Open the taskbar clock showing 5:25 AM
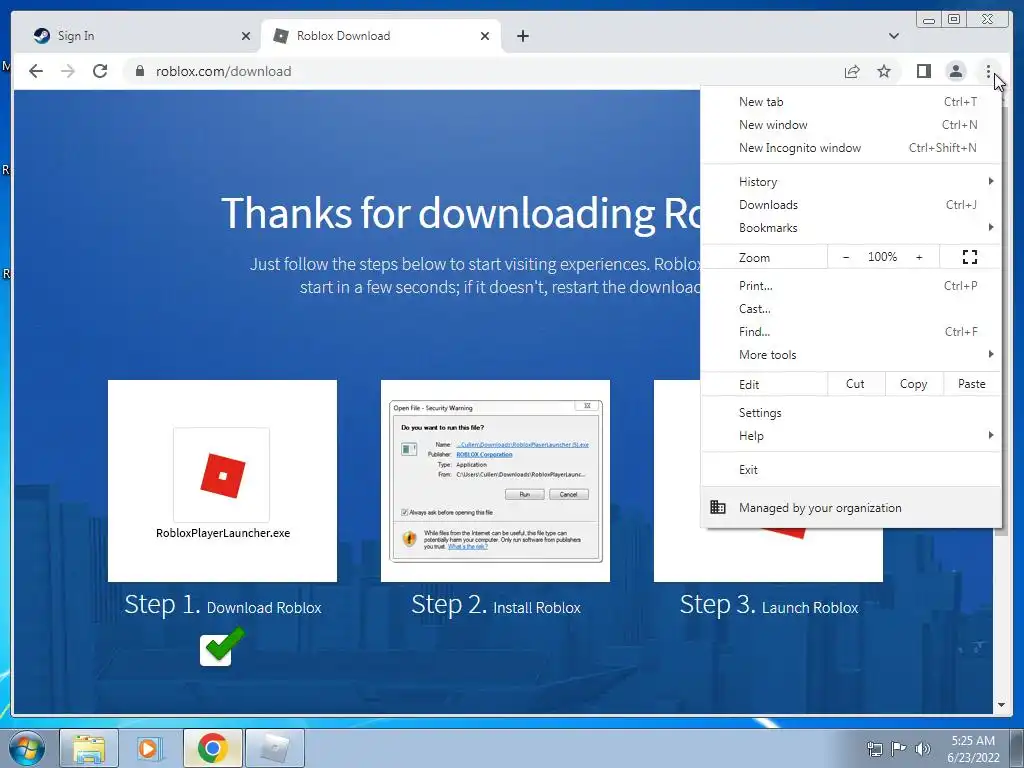Image resolution: width=1024 pixels, height=768 pixels. (973, 749)
